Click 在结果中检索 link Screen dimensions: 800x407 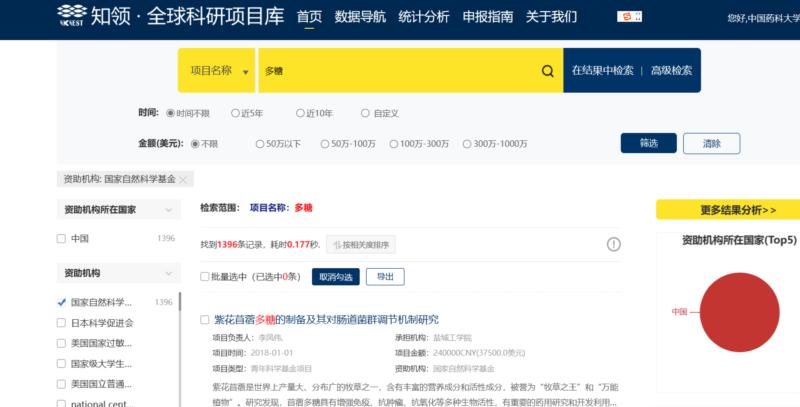click(x=603, y=71)
